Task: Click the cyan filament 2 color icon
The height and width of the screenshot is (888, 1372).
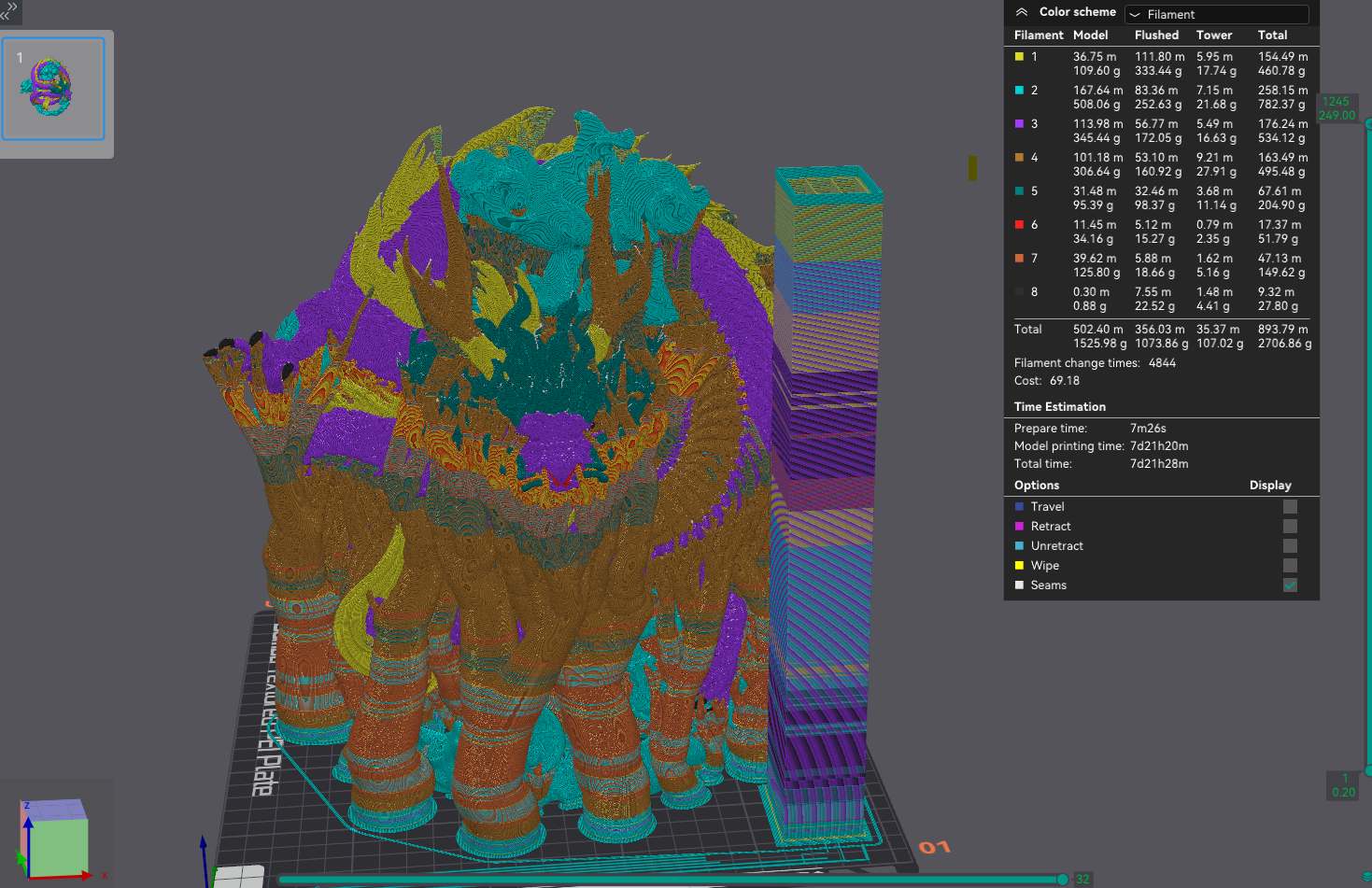Action: 1020,91
